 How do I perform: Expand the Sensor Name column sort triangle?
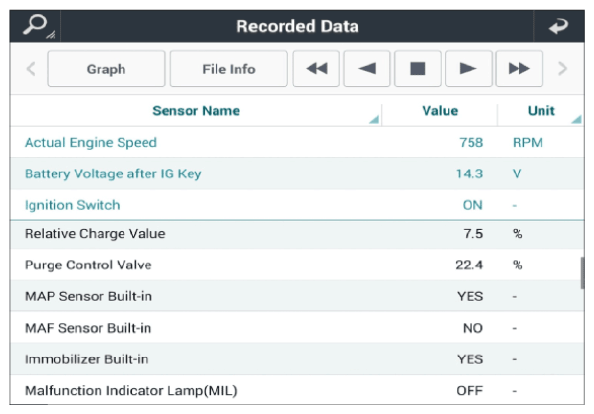point(374,119)
